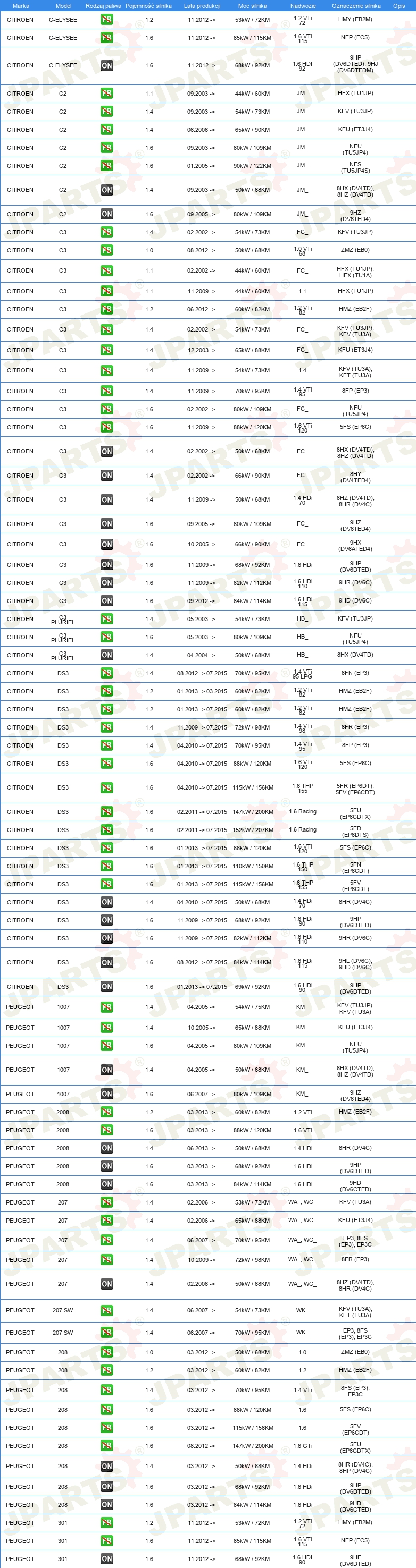Click petrol icon in Citroen C2 1.1 row

pos(106,94)
